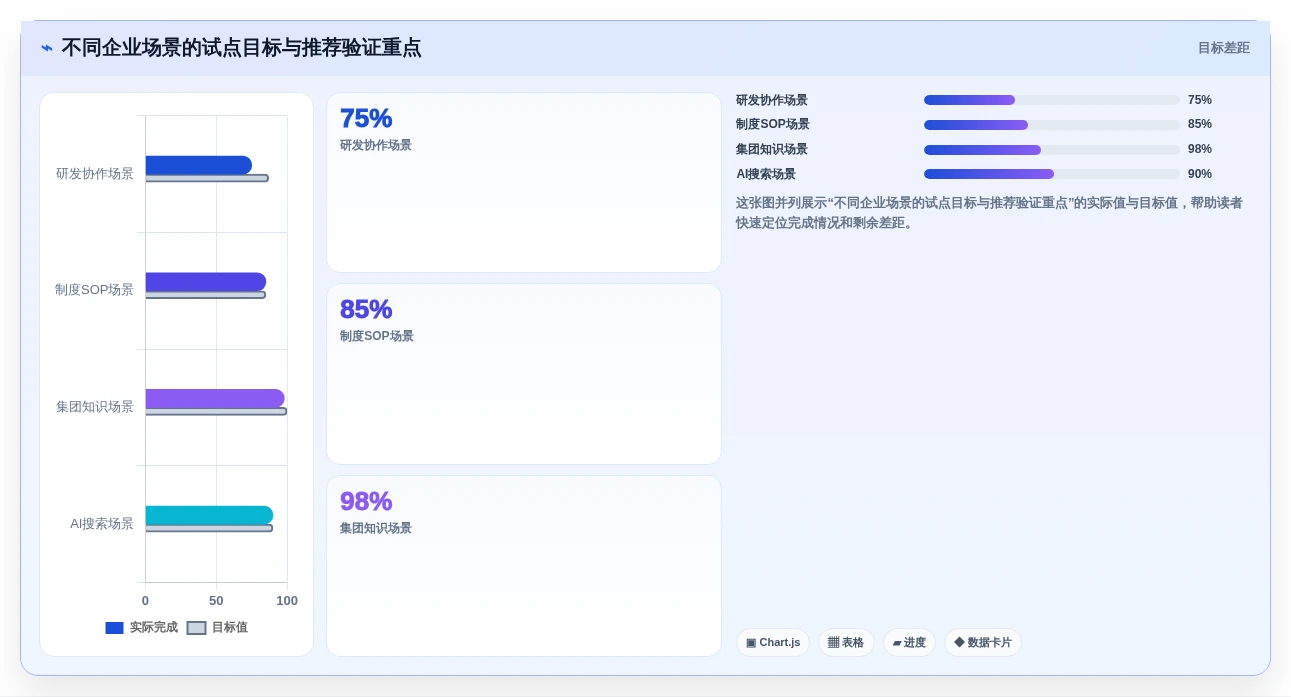
Task: Click the 目标差距 label in header
Action: pos(1223,48)
